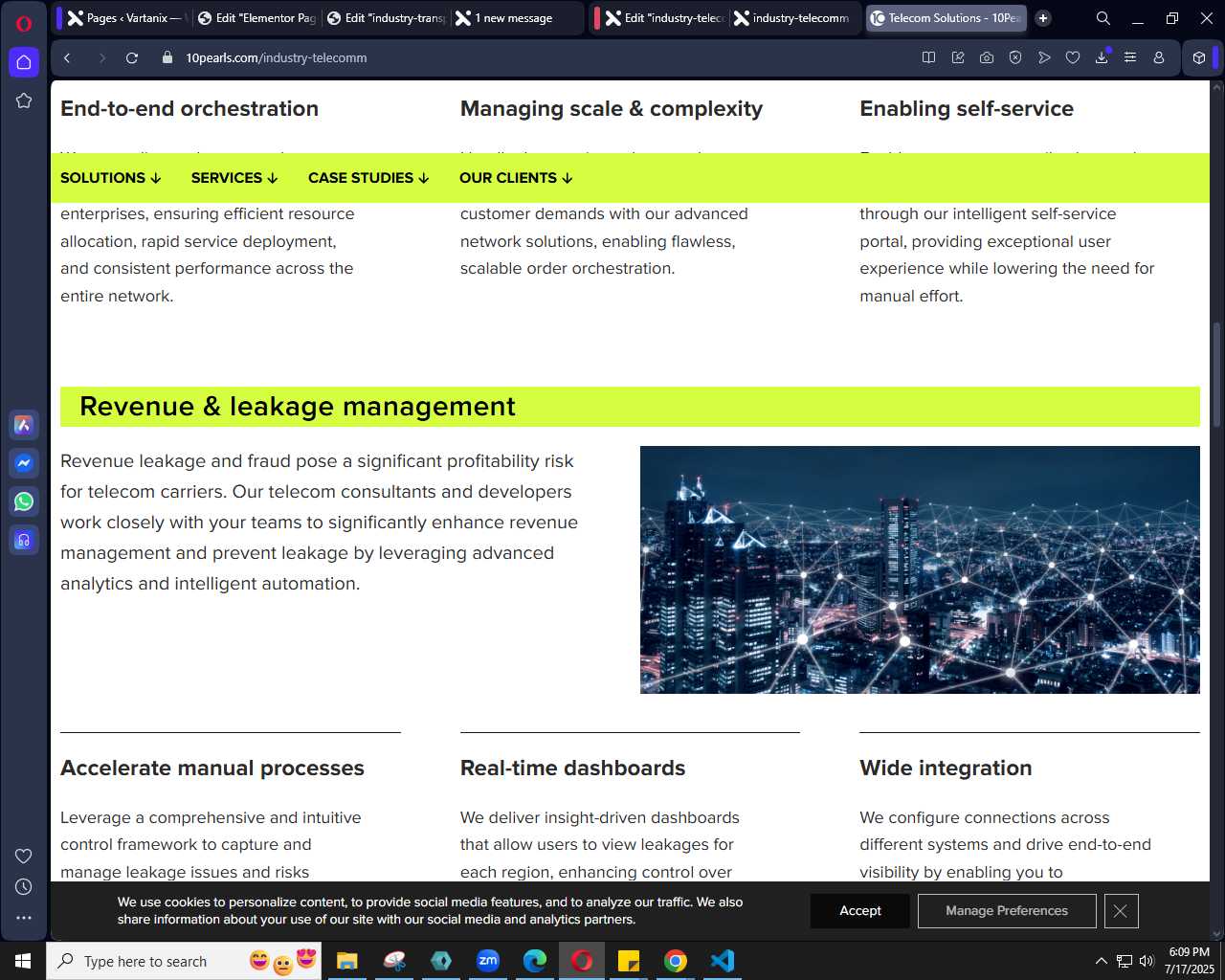Go to Opera Start Page home icon
The width and height of the screenshot is (1225, 980).
coord(24,62)
